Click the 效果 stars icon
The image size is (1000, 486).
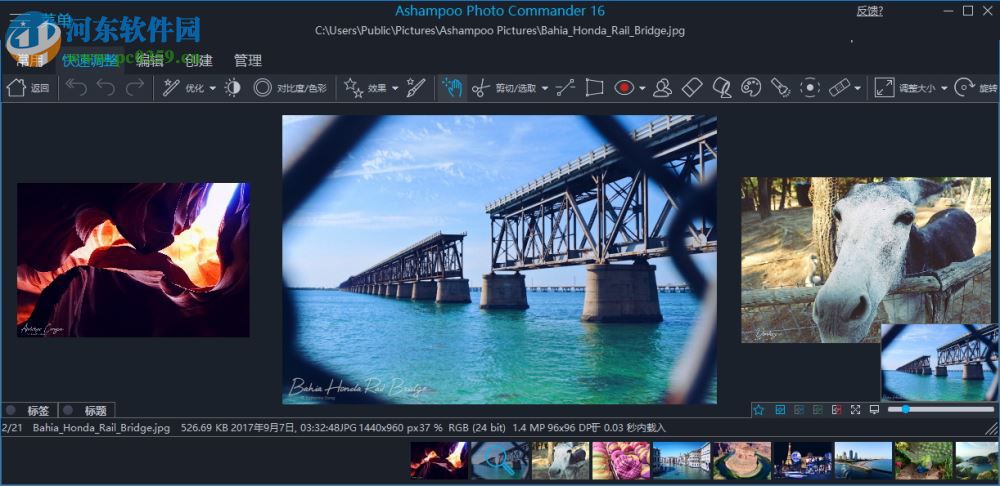[x=353, y=88]
